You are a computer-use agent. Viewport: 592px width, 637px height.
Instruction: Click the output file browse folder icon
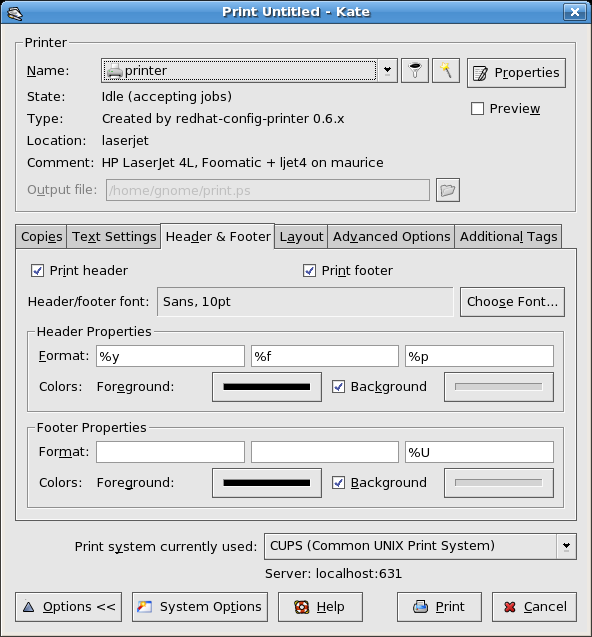[x=448, y=190]
